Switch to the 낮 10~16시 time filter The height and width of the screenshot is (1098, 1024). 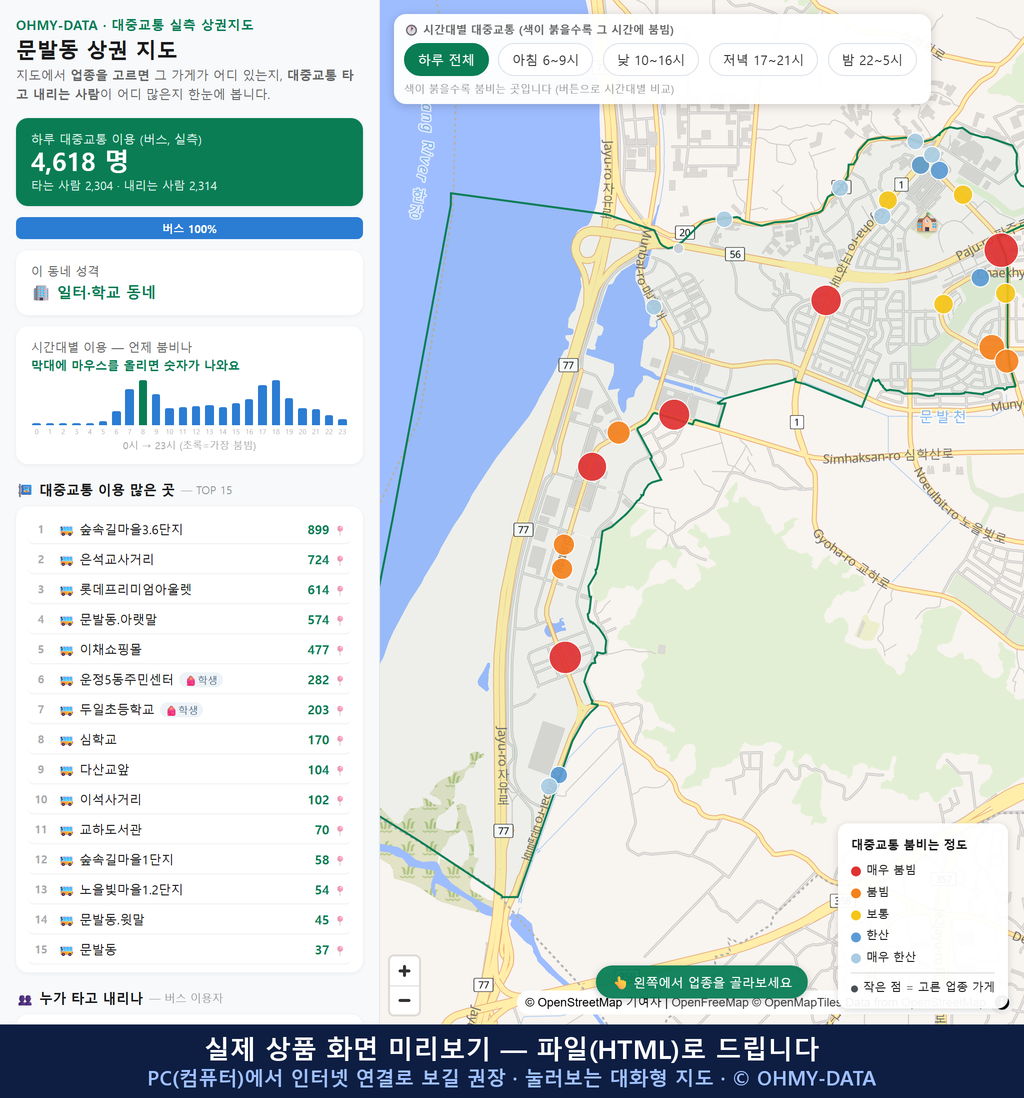click(651, 60)
